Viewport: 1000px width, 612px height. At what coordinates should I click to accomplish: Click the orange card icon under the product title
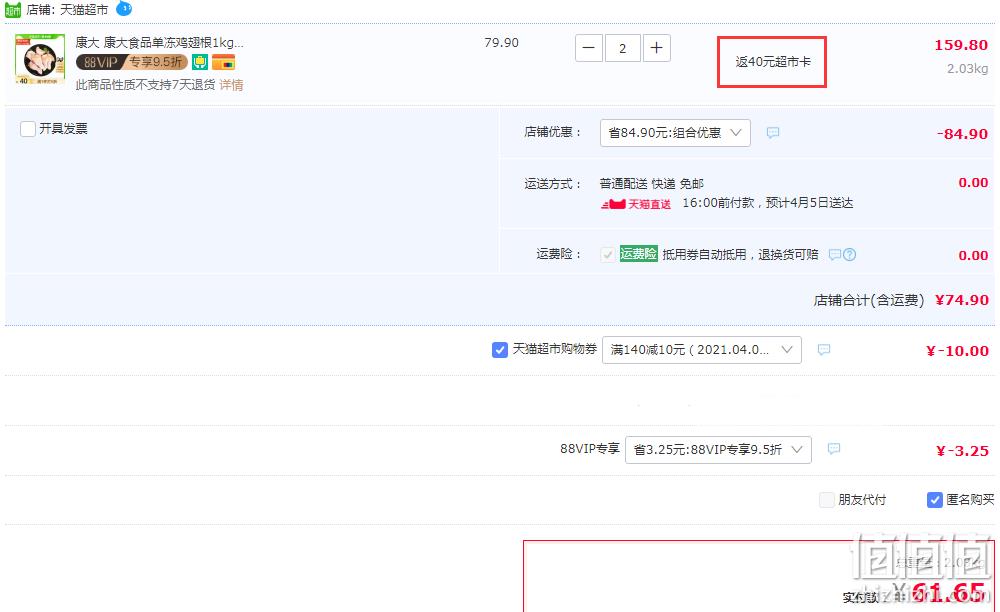pos(223,62)
